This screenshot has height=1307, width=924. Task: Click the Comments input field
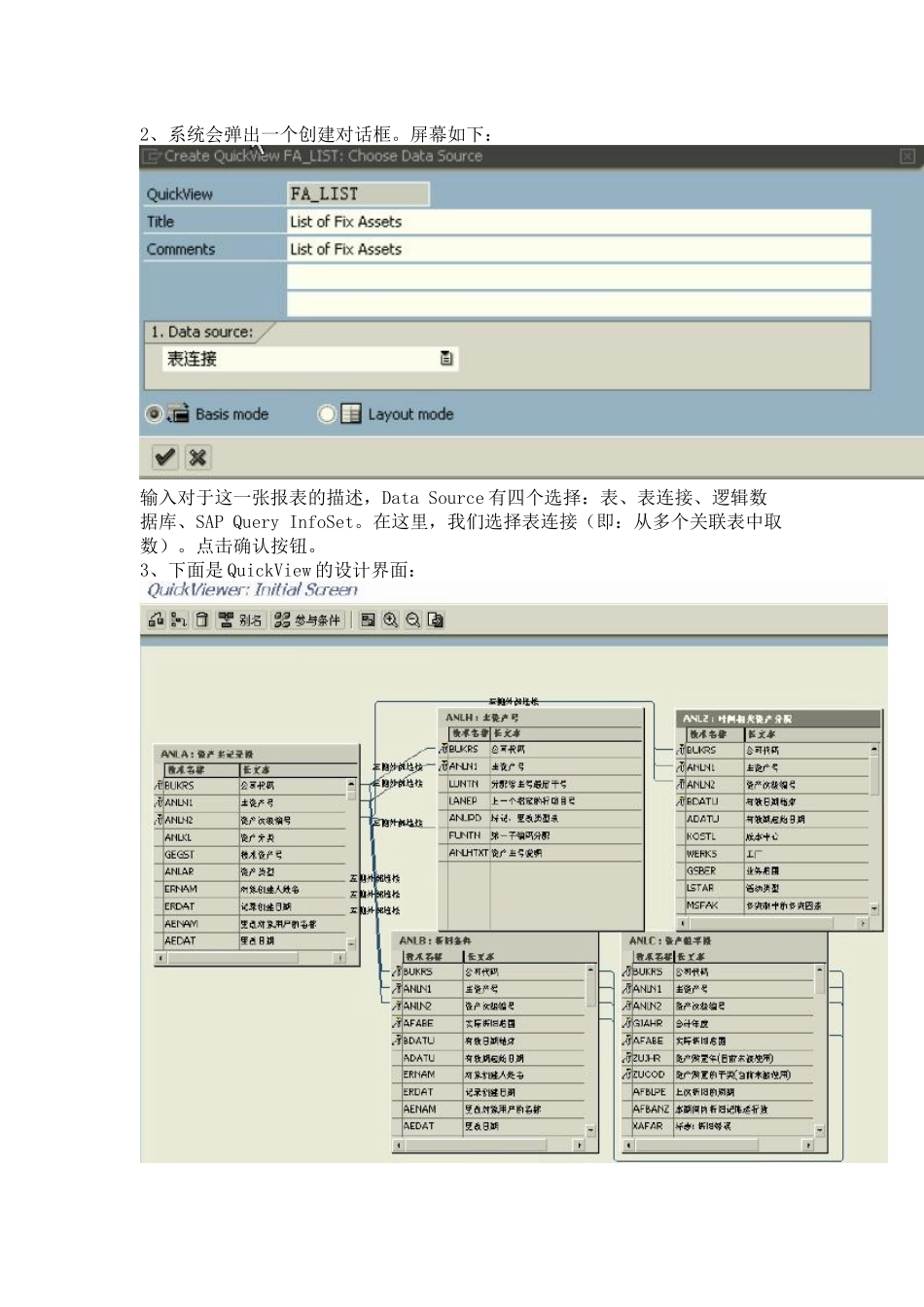coord(579,249)
